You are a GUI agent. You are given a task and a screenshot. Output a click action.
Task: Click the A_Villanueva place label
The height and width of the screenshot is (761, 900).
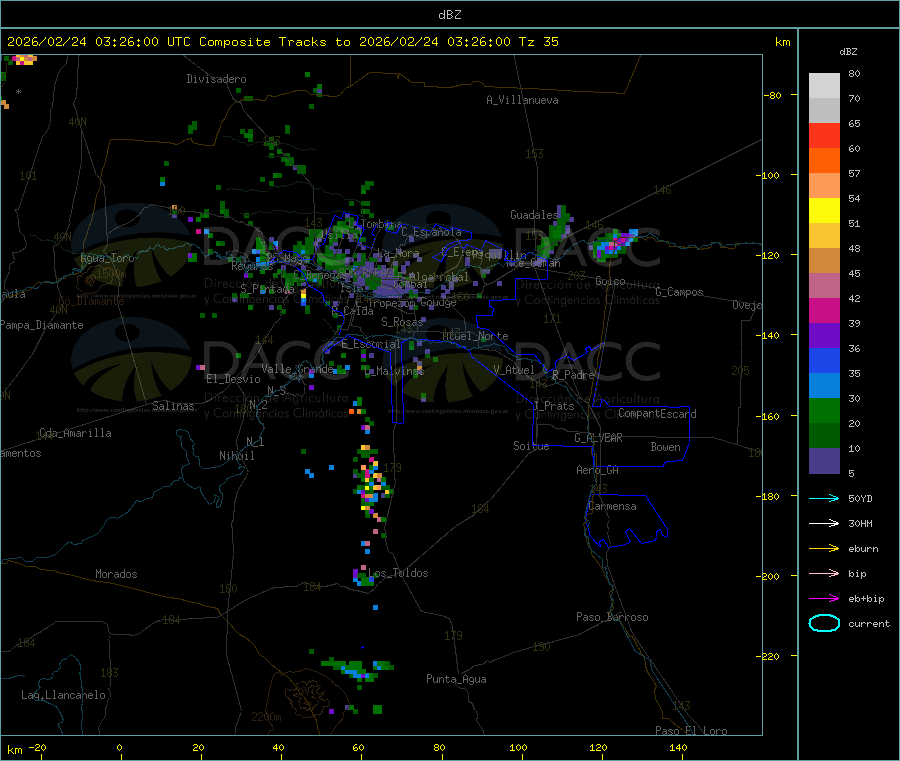click(x=522, y=100)
